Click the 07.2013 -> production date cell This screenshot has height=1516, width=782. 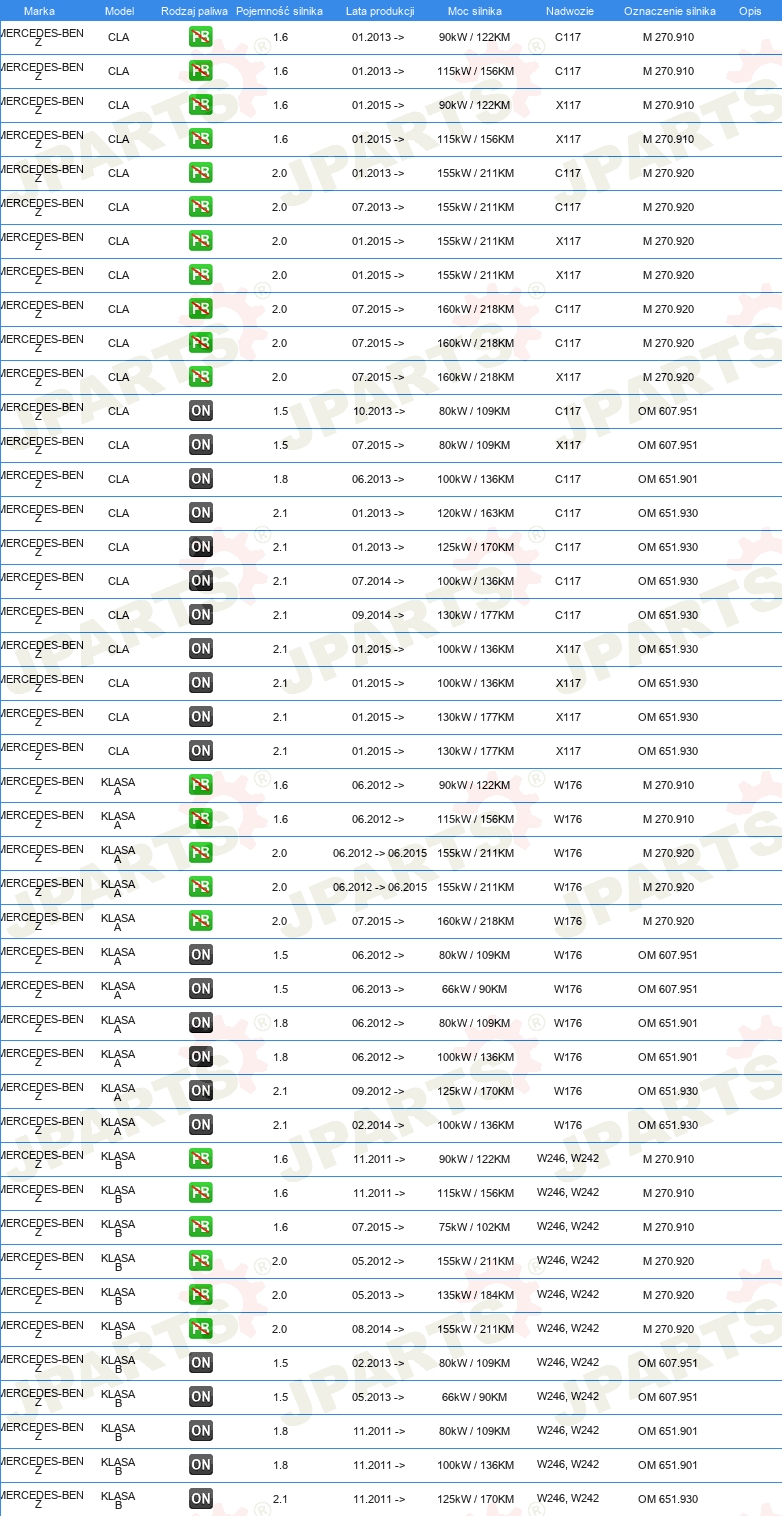[379, 207]
